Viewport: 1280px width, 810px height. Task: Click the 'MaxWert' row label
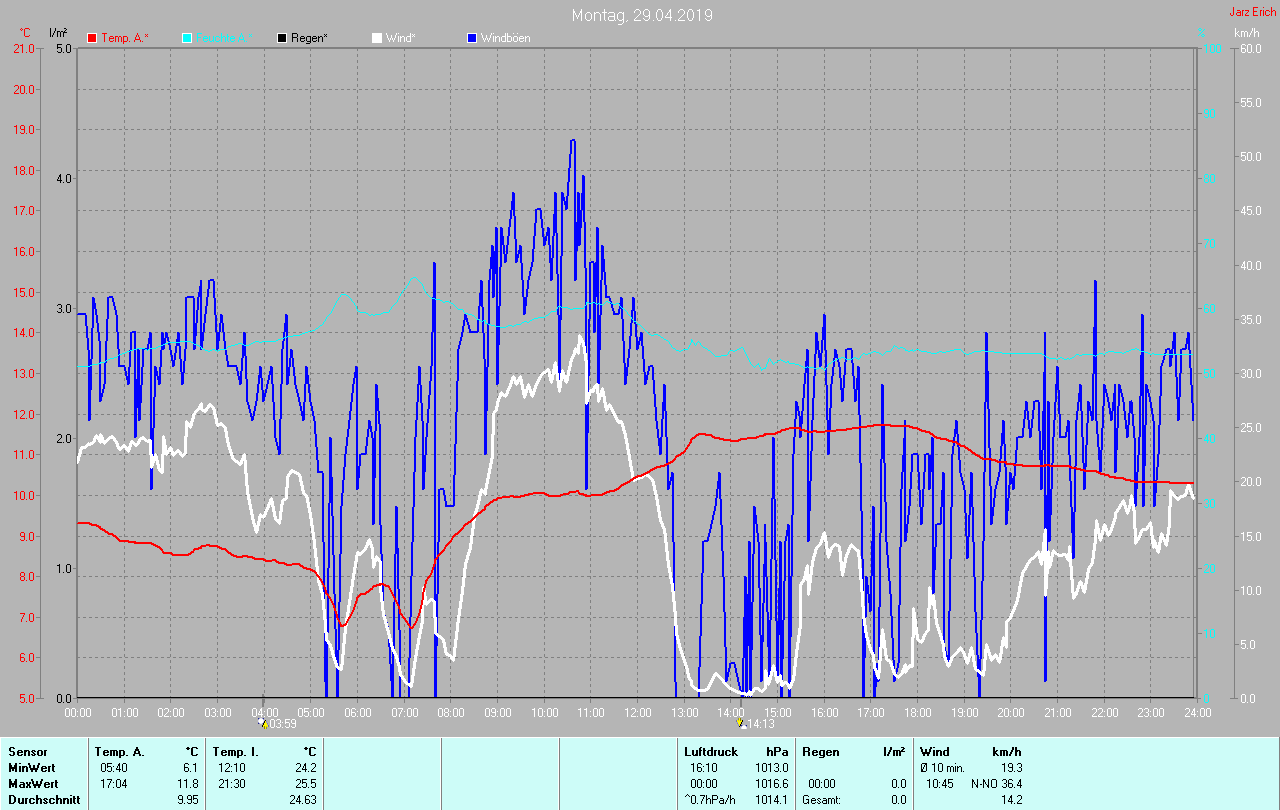pyautogui.click(x=32, y=783)
